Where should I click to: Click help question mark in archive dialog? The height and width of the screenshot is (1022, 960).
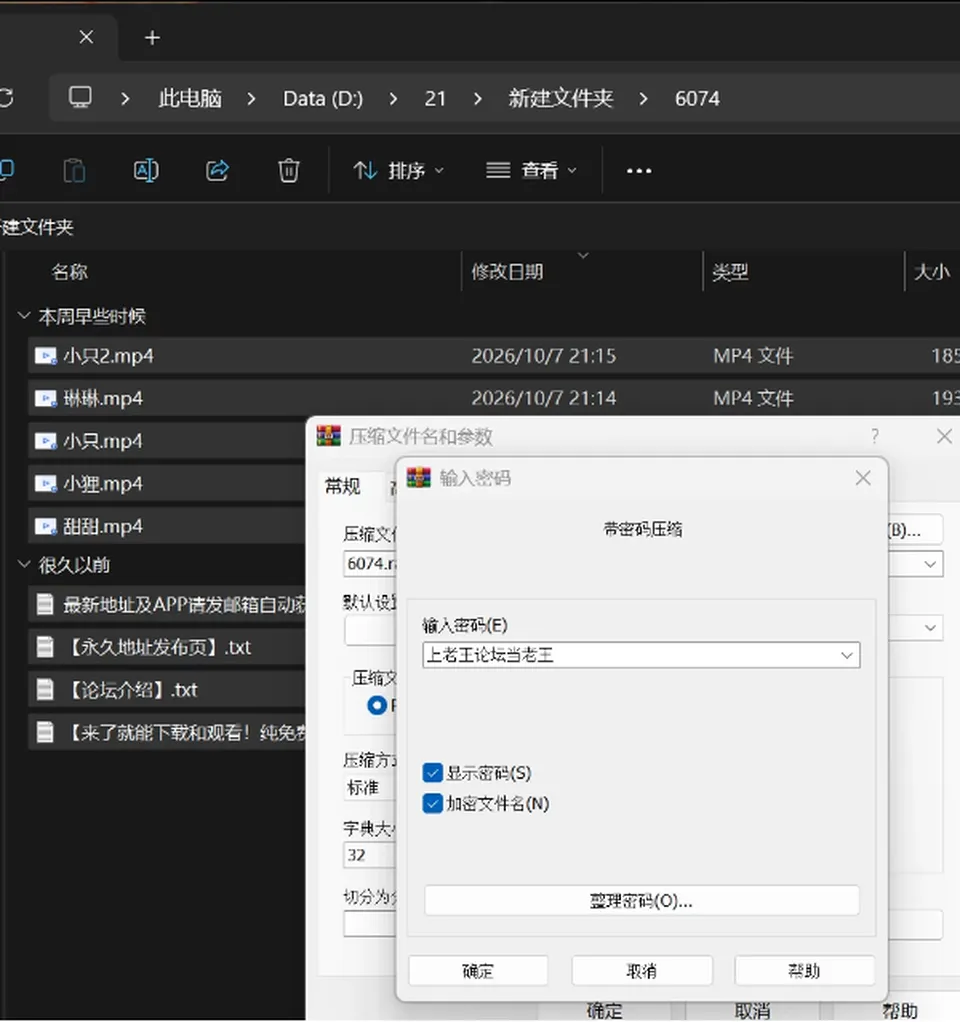875,436
